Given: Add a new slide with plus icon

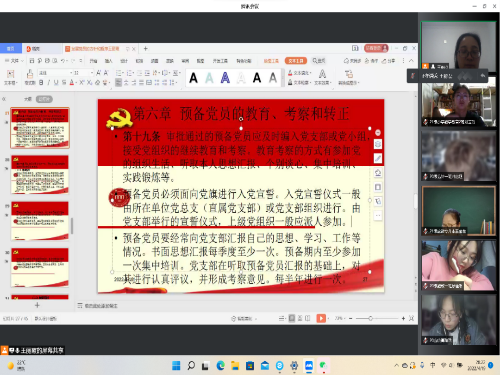Looking at the screenshot, I should pos(37,305).
